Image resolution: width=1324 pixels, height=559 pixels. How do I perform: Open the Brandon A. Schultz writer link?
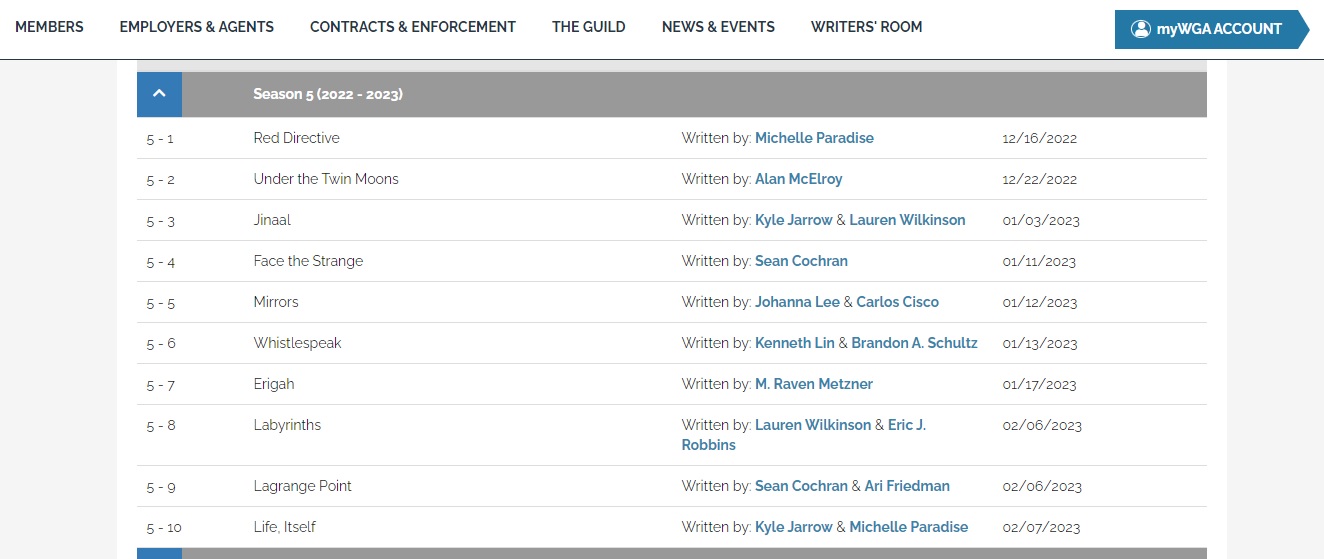pyautogui.click(x=915, y=343)
